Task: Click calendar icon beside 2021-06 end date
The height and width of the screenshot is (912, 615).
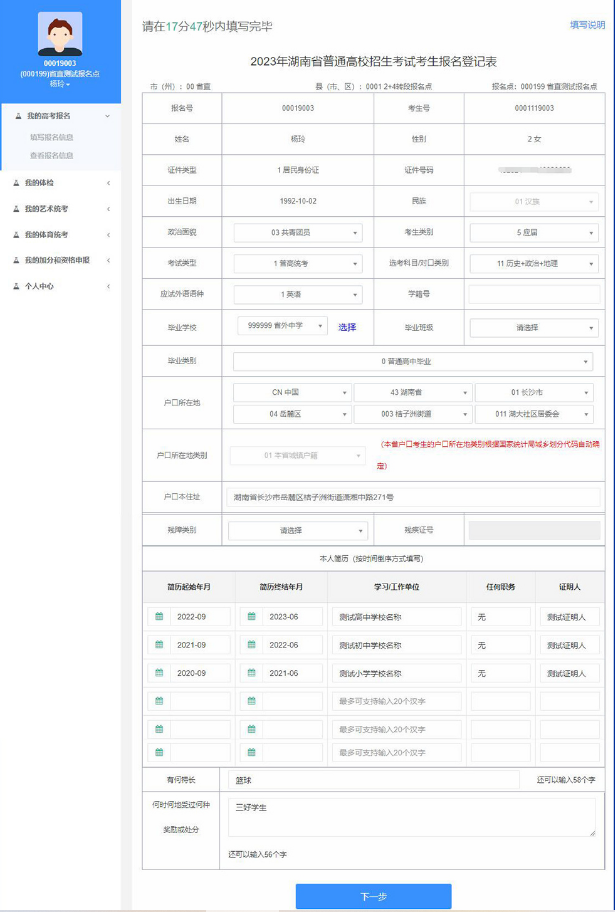Action: [252, 673]
